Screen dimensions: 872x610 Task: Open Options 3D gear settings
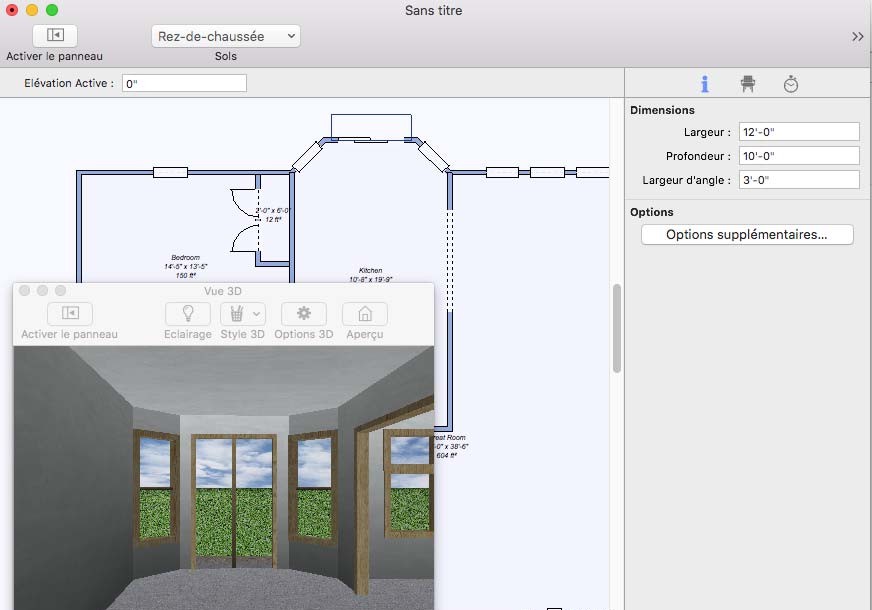pos(303,314)
